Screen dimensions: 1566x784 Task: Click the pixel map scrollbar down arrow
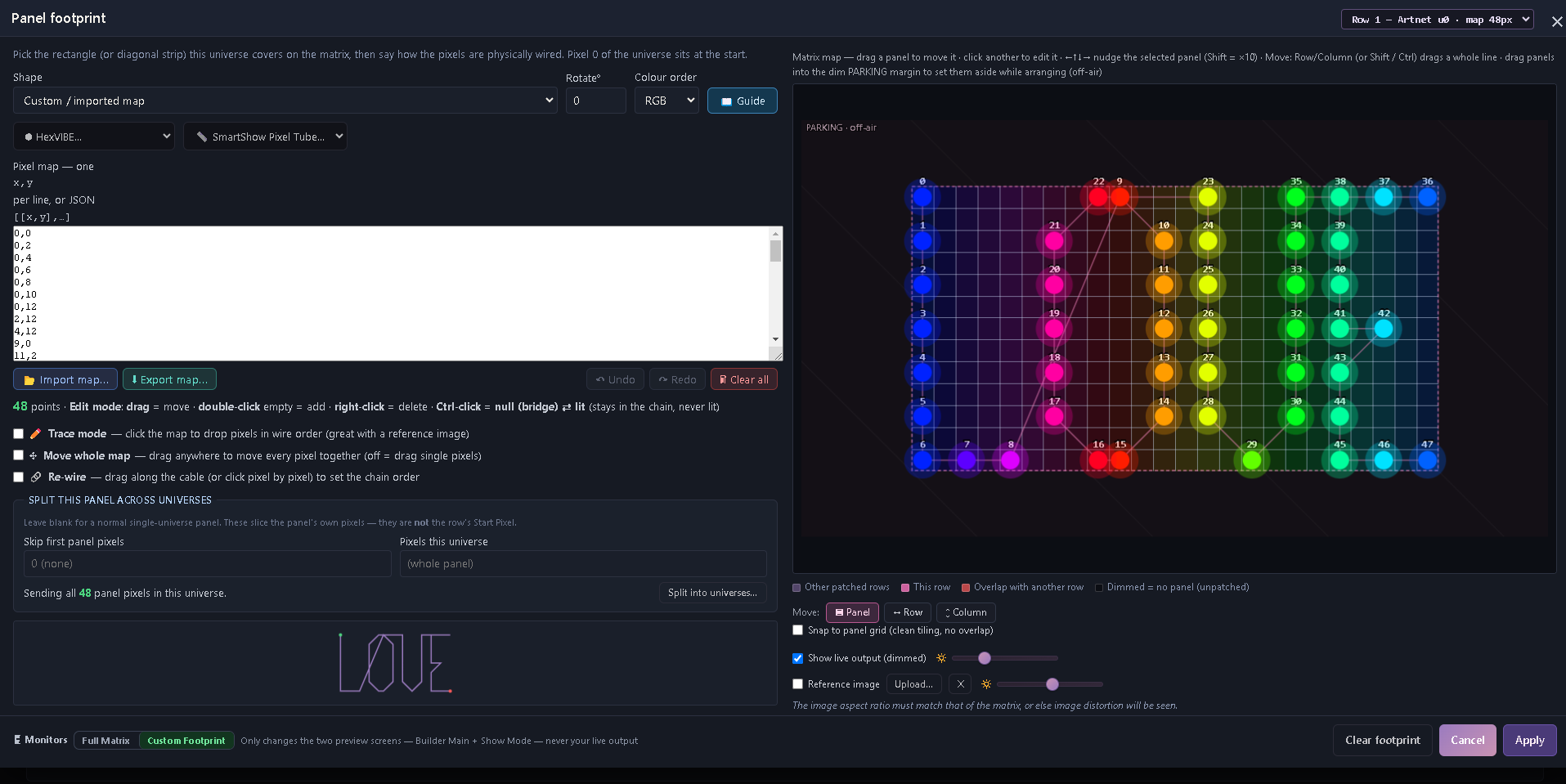click(x=775, y=339)
